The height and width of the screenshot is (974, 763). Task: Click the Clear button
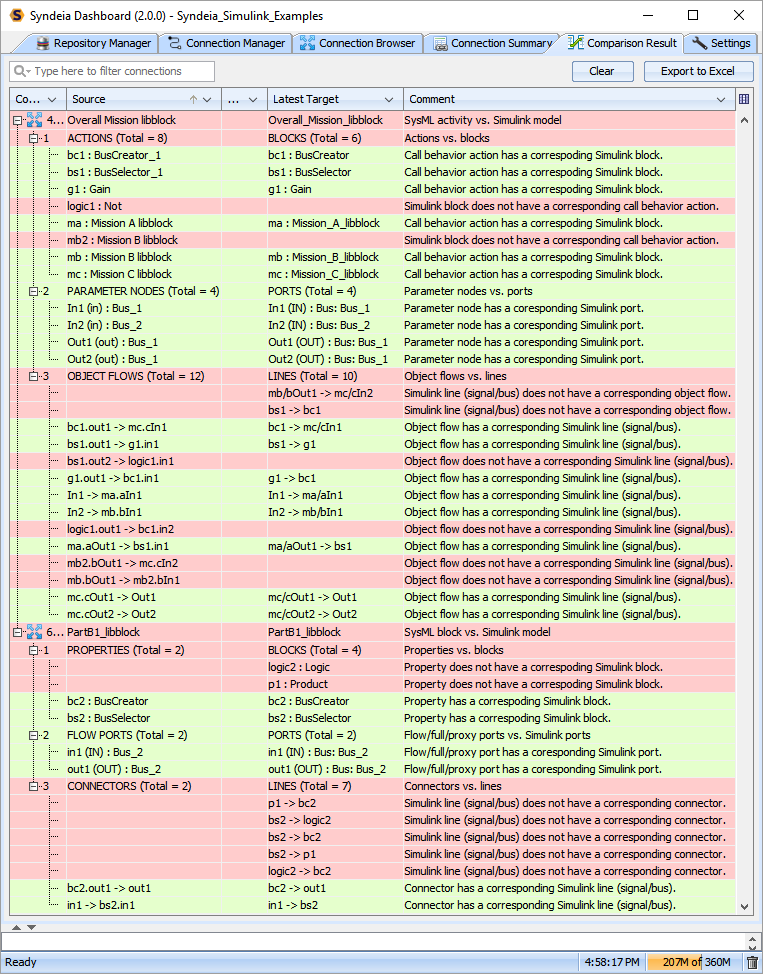click(602, 71)
